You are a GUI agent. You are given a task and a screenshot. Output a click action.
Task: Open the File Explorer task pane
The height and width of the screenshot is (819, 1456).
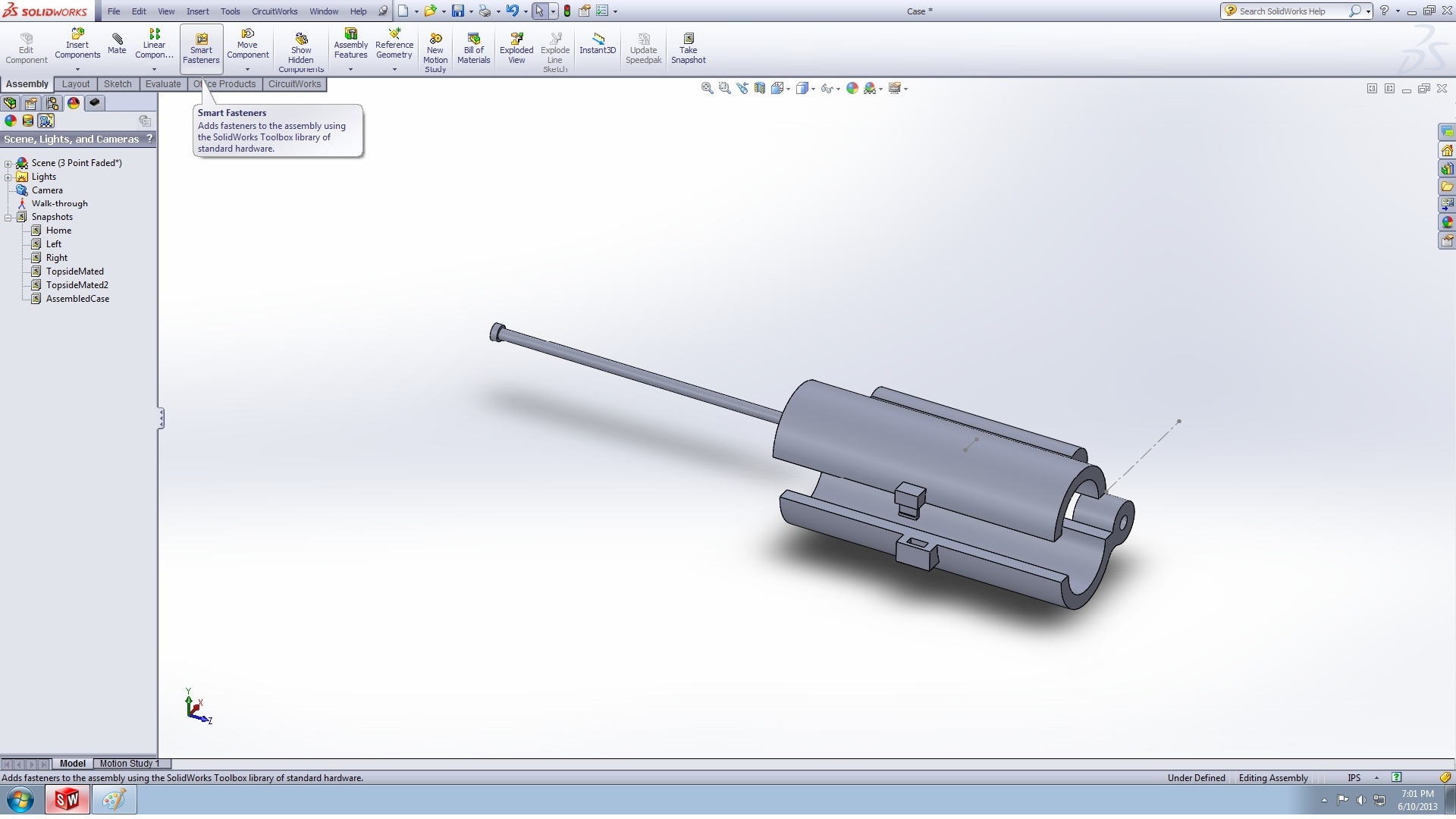1447,187
